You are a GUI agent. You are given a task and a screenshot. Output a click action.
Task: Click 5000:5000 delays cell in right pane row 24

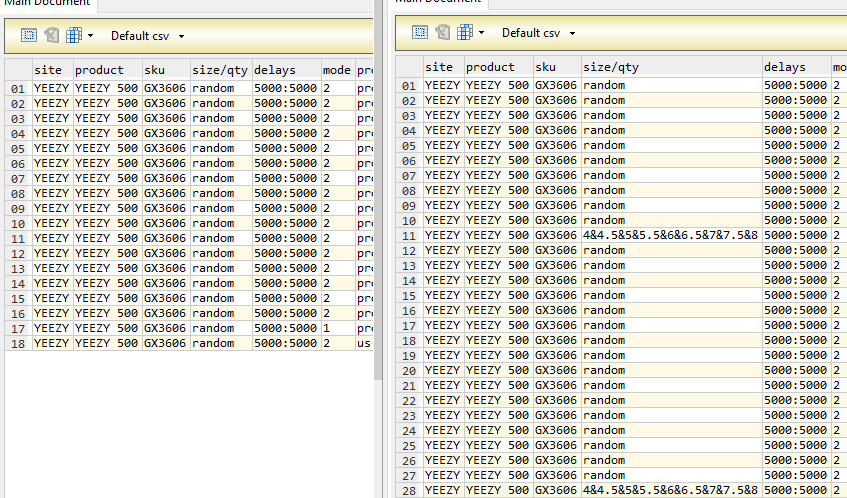[796, 430]
